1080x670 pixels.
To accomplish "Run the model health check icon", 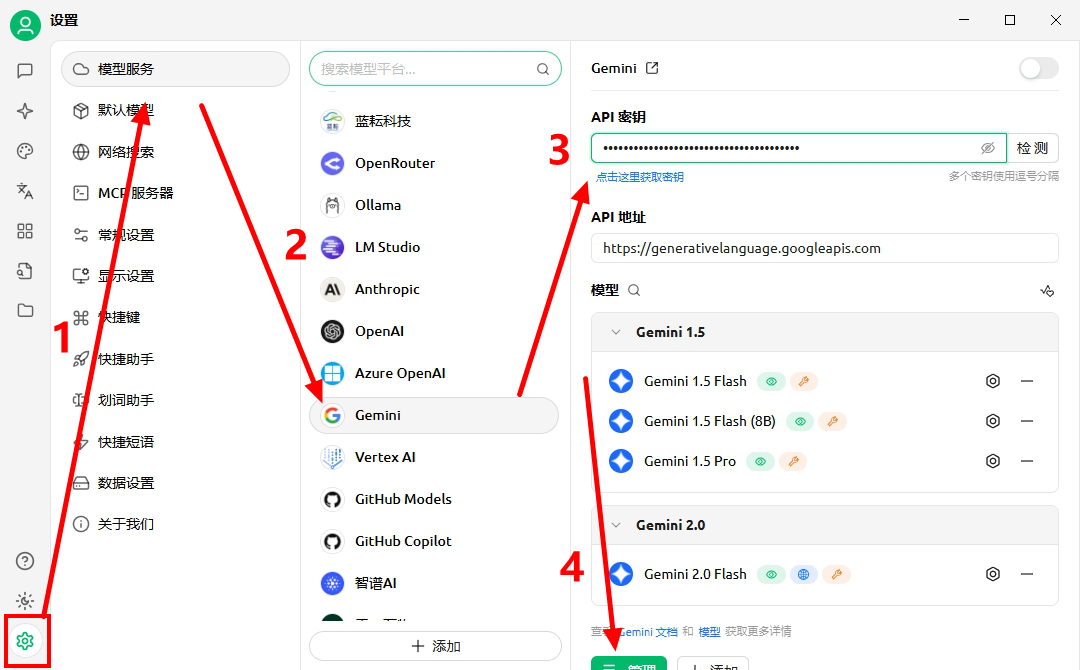I will pos(1047,291).
